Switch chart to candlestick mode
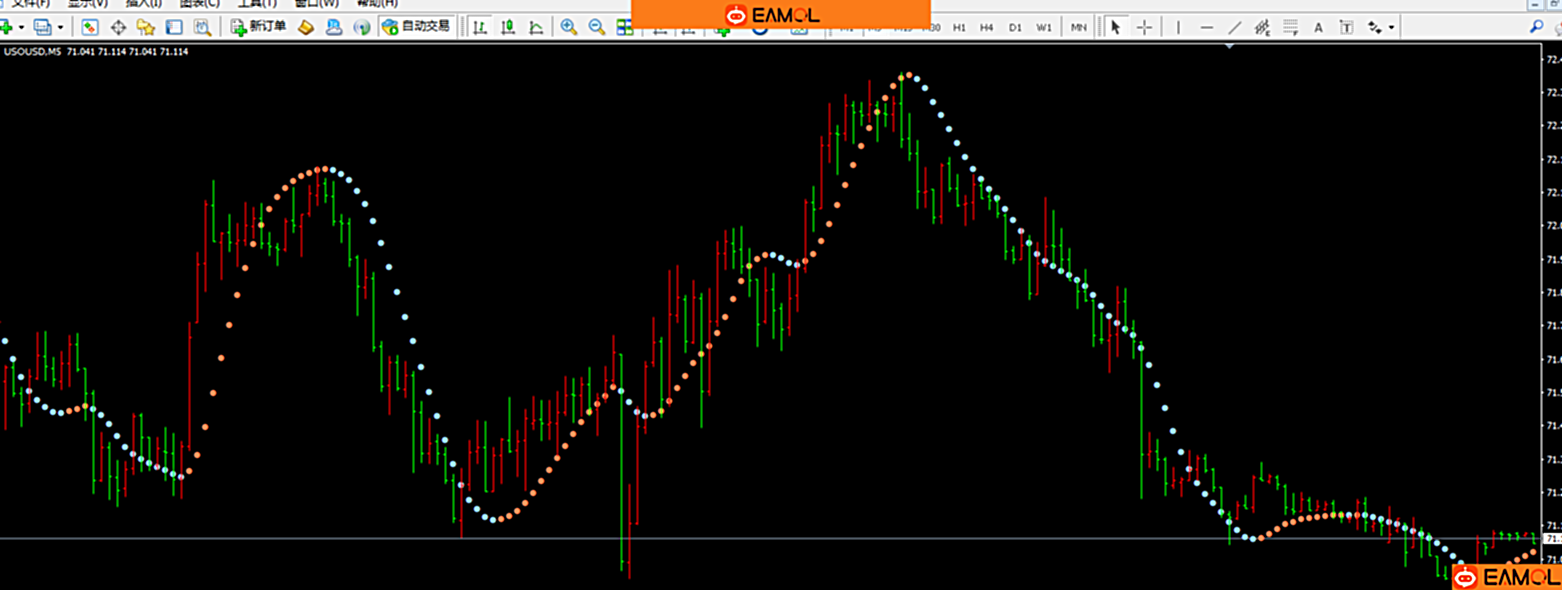Screen dimensions: 1562x590 tap(509, 28)
